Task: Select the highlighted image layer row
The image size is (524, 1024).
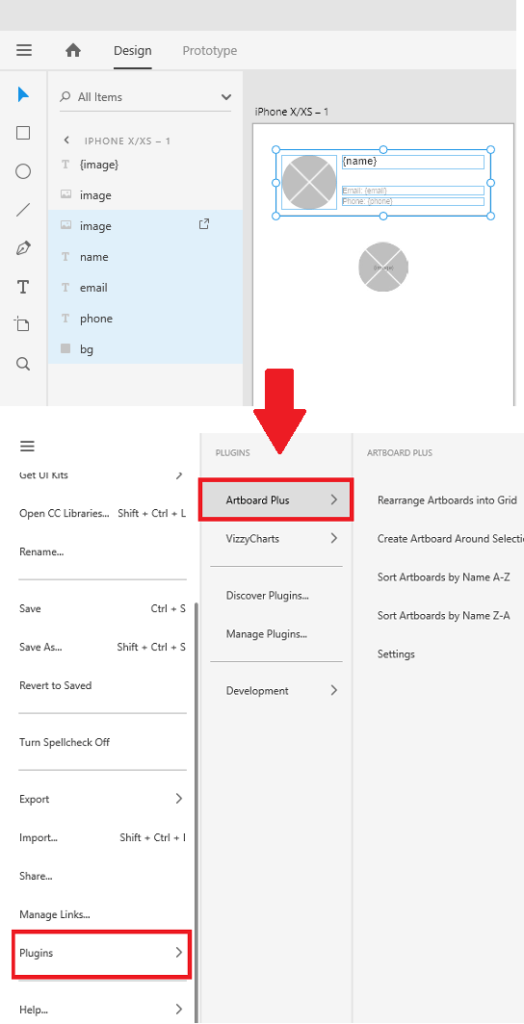Action: click(145, 225)
